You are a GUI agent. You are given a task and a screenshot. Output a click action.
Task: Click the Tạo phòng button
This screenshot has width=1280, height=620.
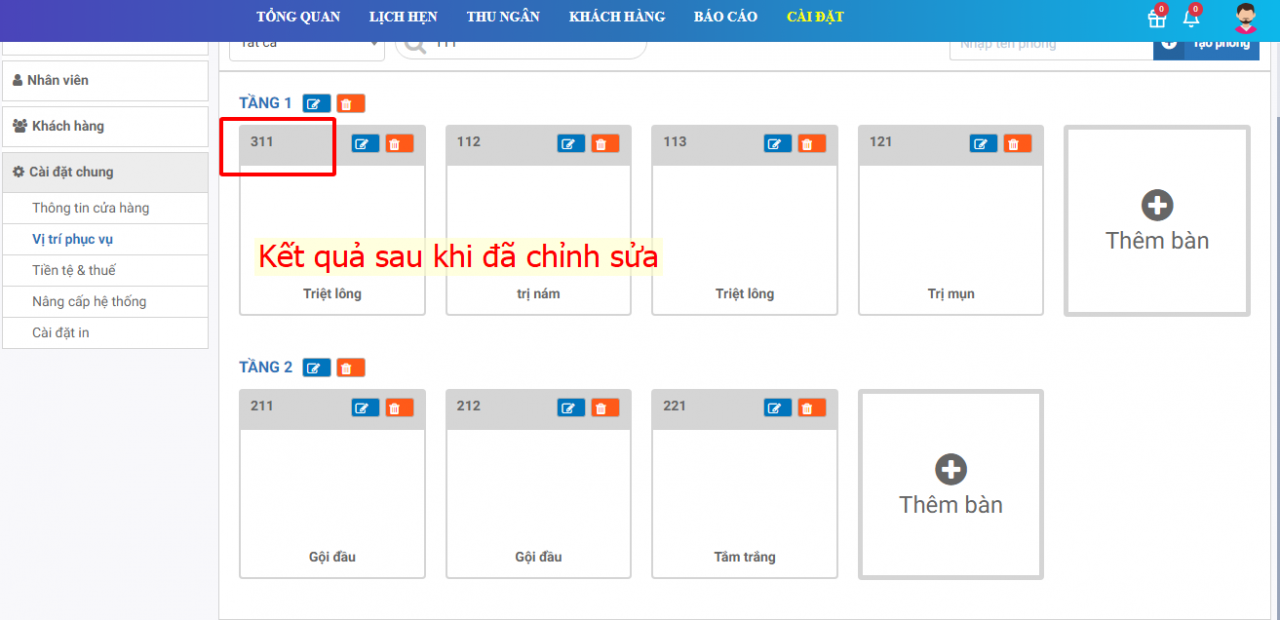(1206, 45)
